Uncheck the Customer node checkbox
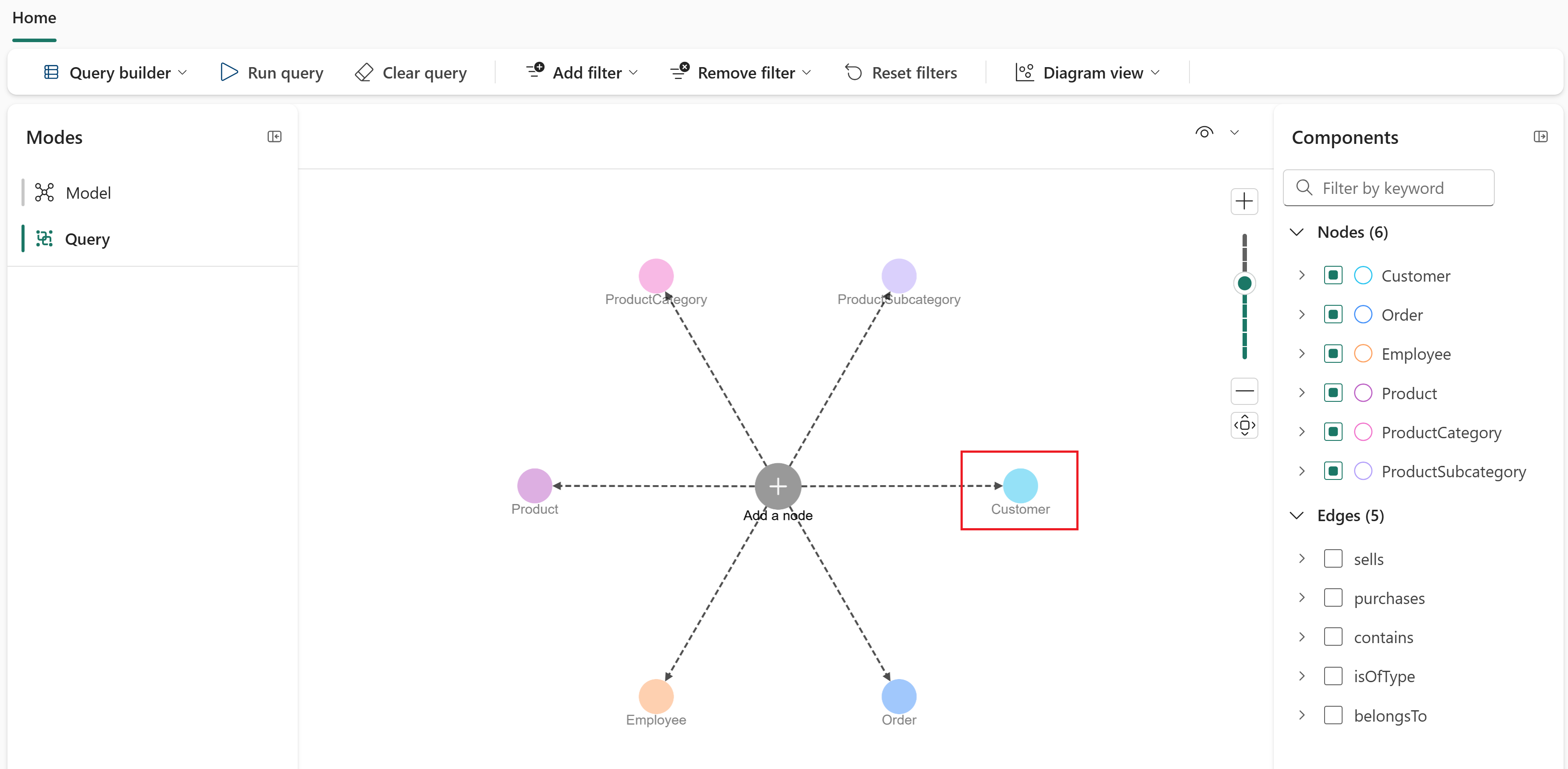 (x=1332, y=275)
